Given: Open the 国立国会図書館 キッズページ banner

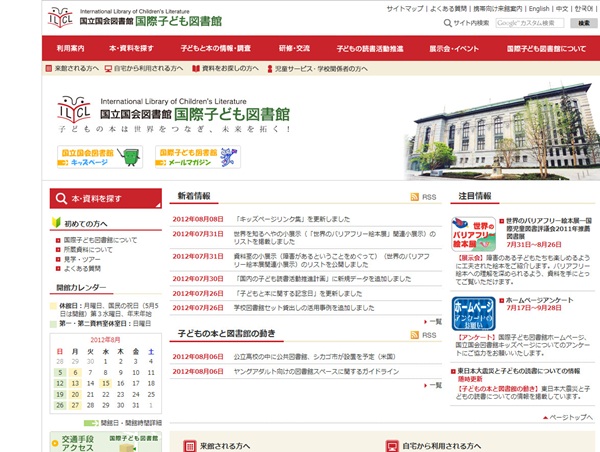Looking at the screenshot, I should 100,157.
